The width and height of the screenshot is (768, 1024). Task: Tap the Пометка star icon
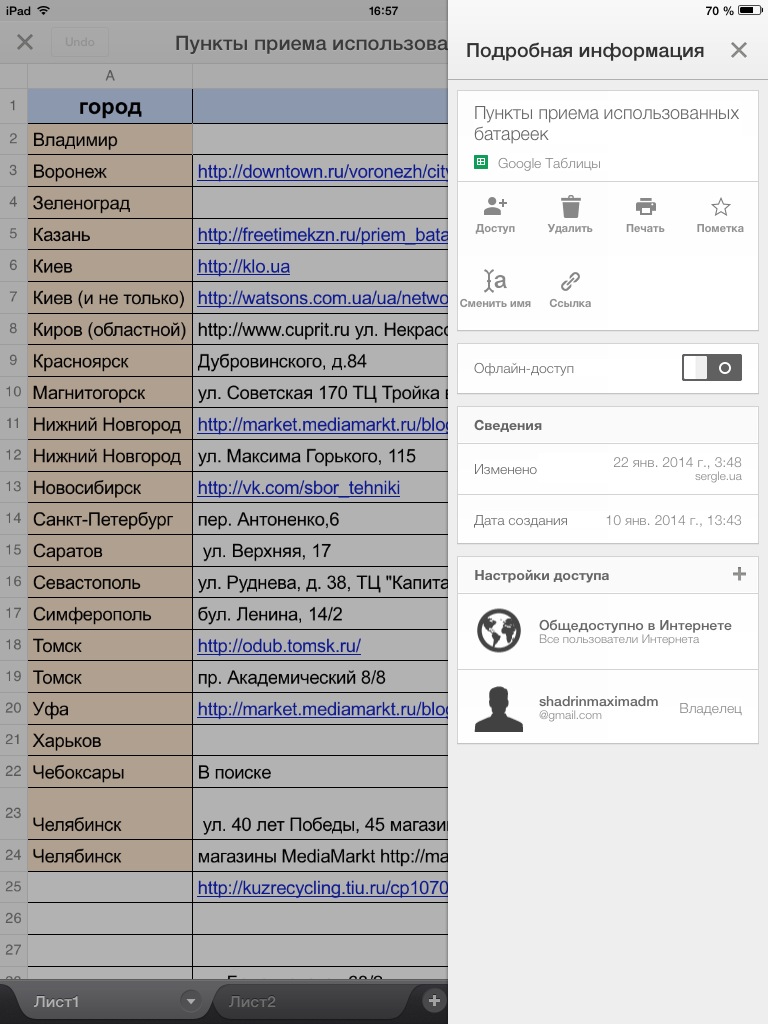720,208
